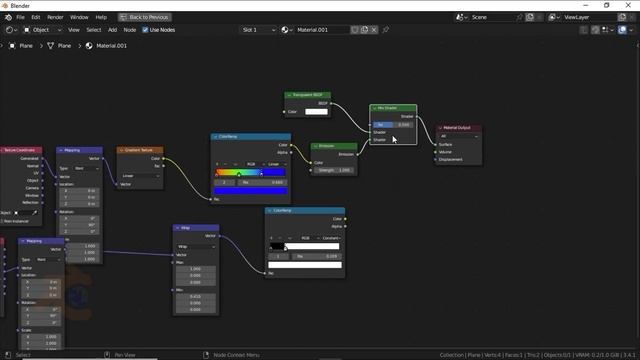Toggle the node overlays icon in header
Screen dimensions: 640x360
coord(622,30)
